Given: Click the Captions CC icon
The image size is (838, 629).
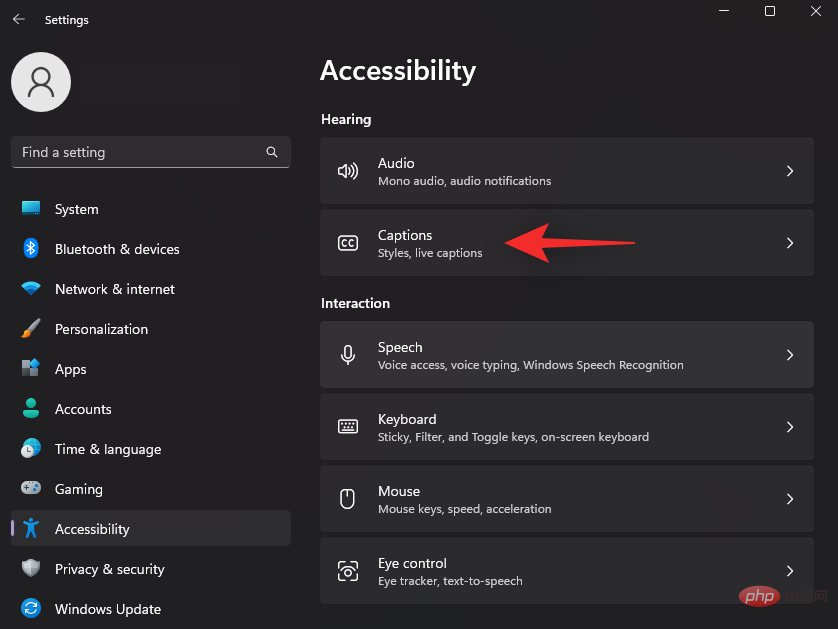Looking at the screenshot, I should tap(348, 243).
